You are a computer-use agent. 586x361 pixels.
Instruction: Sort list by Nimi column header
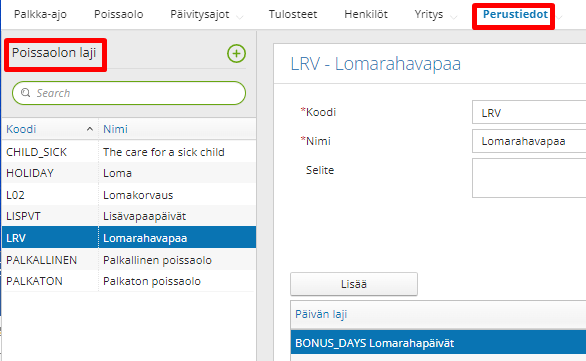coord(178,129)
